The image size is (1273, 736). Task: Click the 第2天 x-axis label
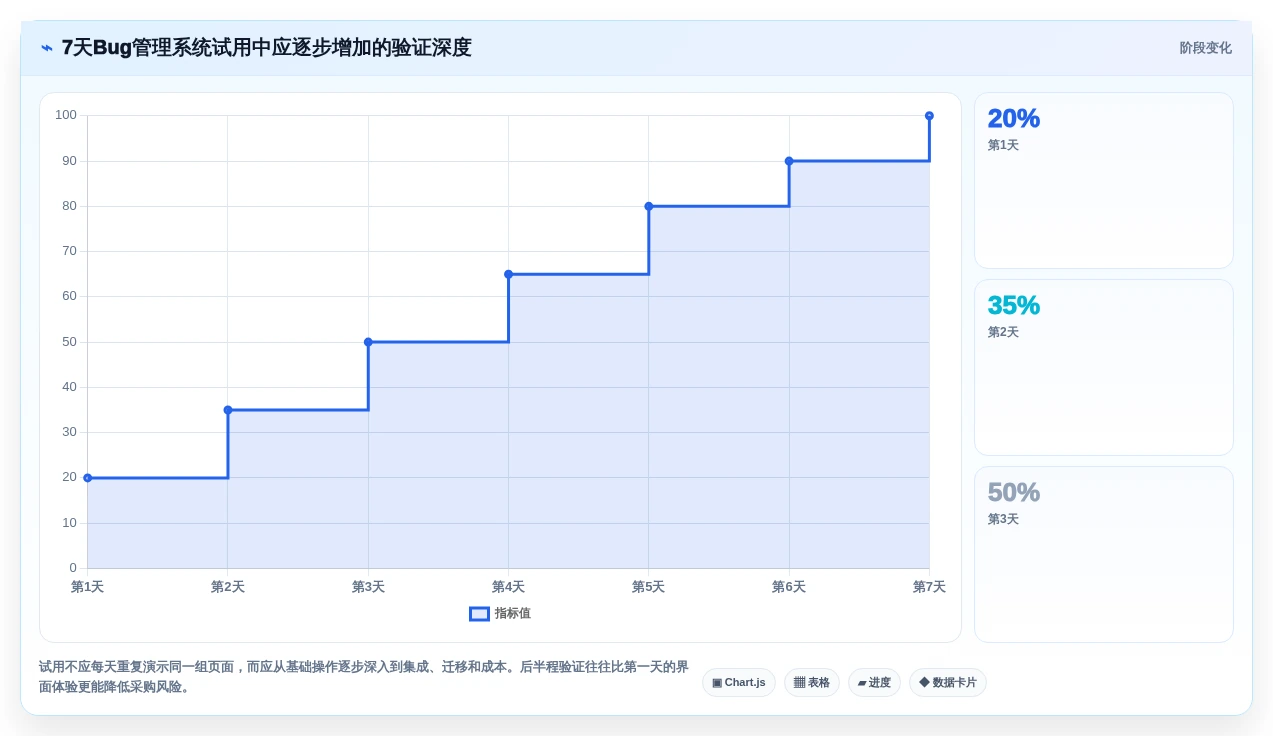(x=228, y=587)
